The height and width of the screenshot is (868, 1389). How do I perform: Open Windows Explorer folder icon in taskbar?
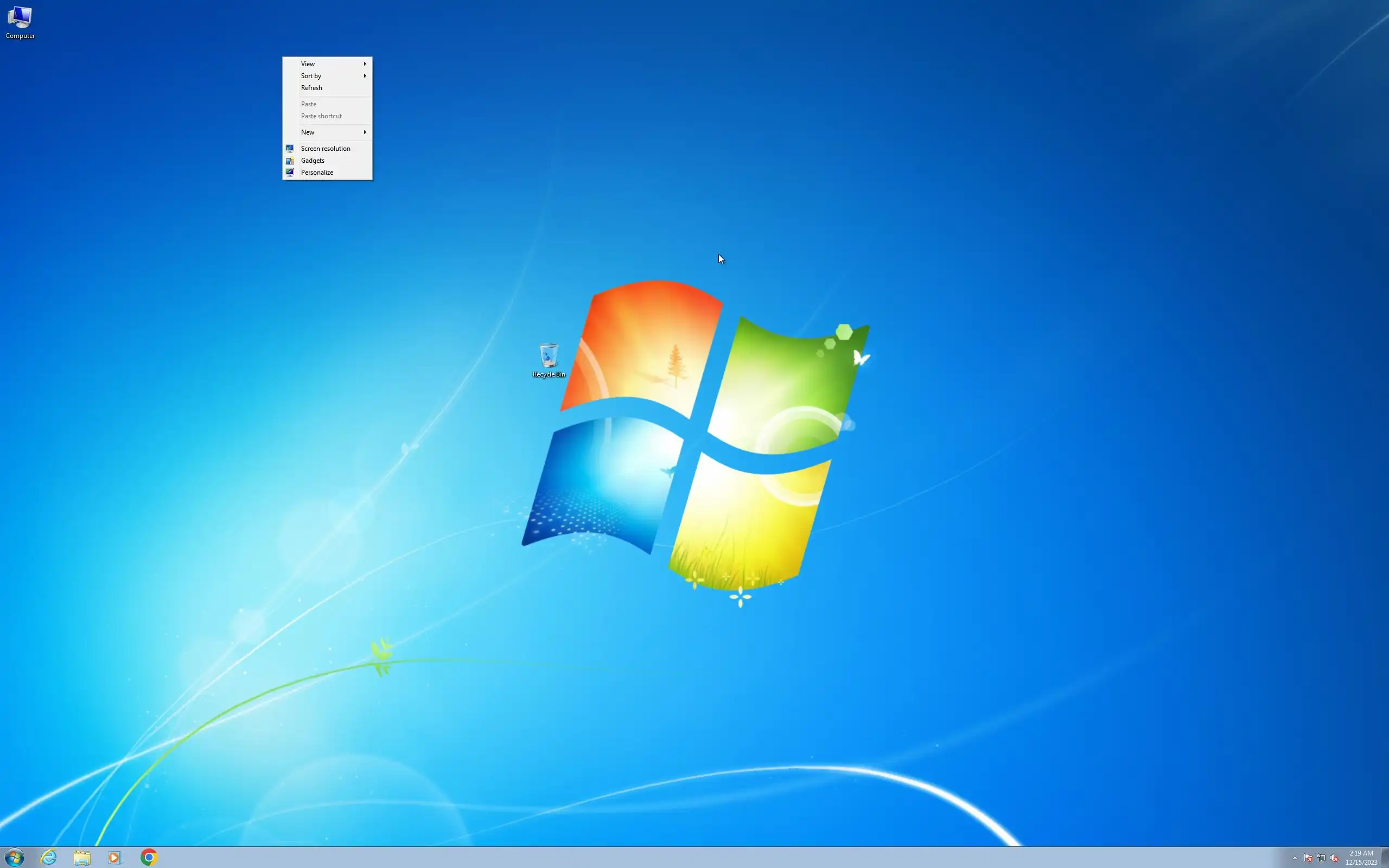tap(82, 857)
